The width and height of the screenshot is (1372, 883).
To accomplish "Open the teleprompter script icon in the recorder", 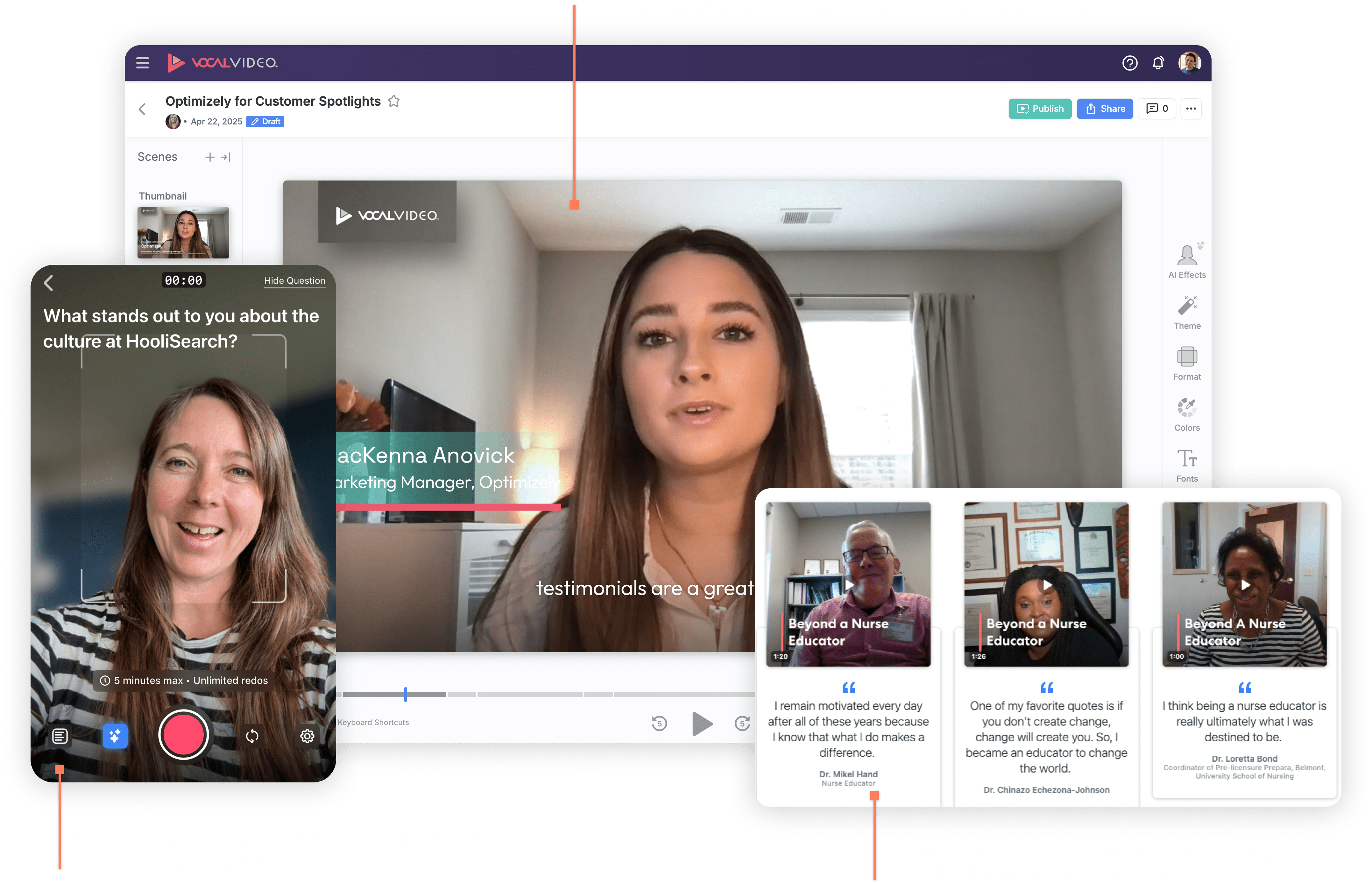I will [60, 736].
